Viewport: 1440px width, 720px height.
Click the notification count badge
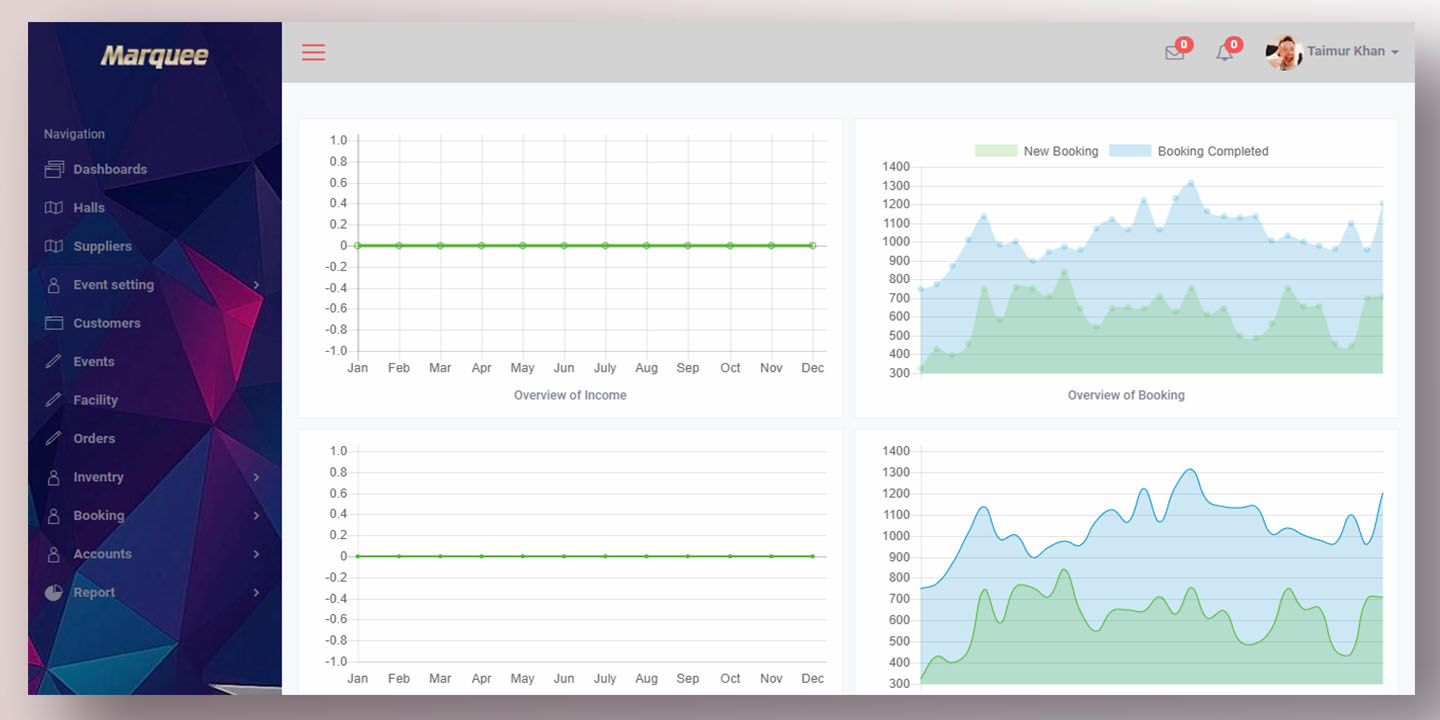tap(1234, 44)
